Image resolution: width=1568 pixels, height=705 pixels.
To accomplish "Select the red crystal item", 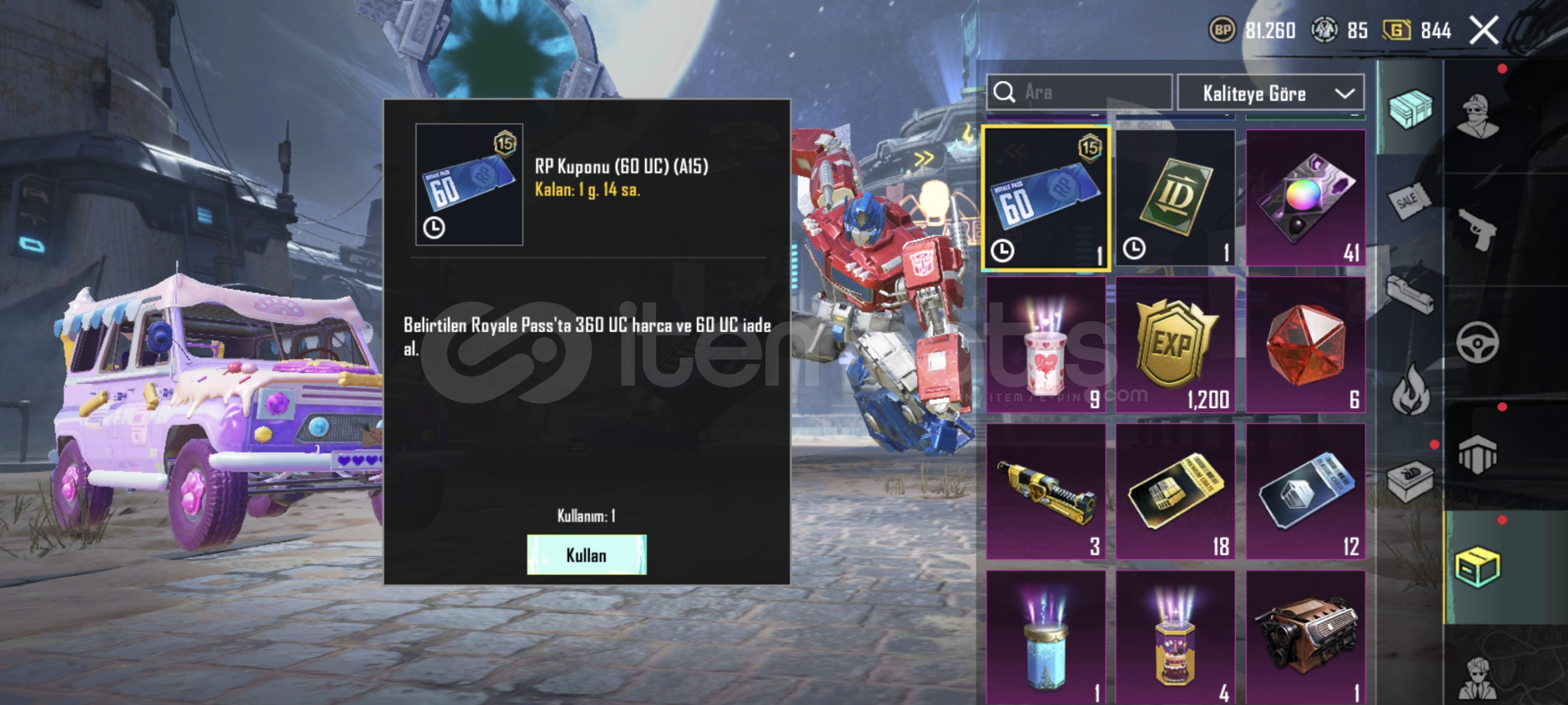I will 1305,345.
